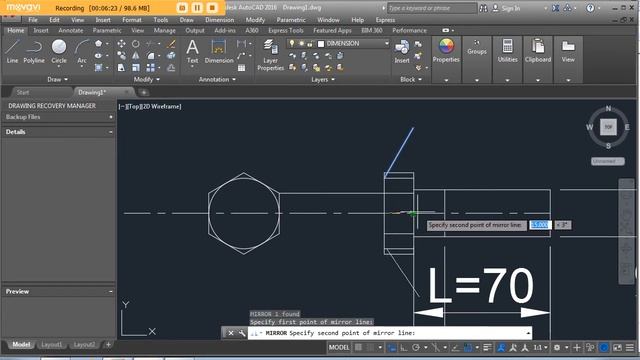Activate the Move tool in Modify panel
Viewport: 640px width, 360px height.
tap(121, 44)
